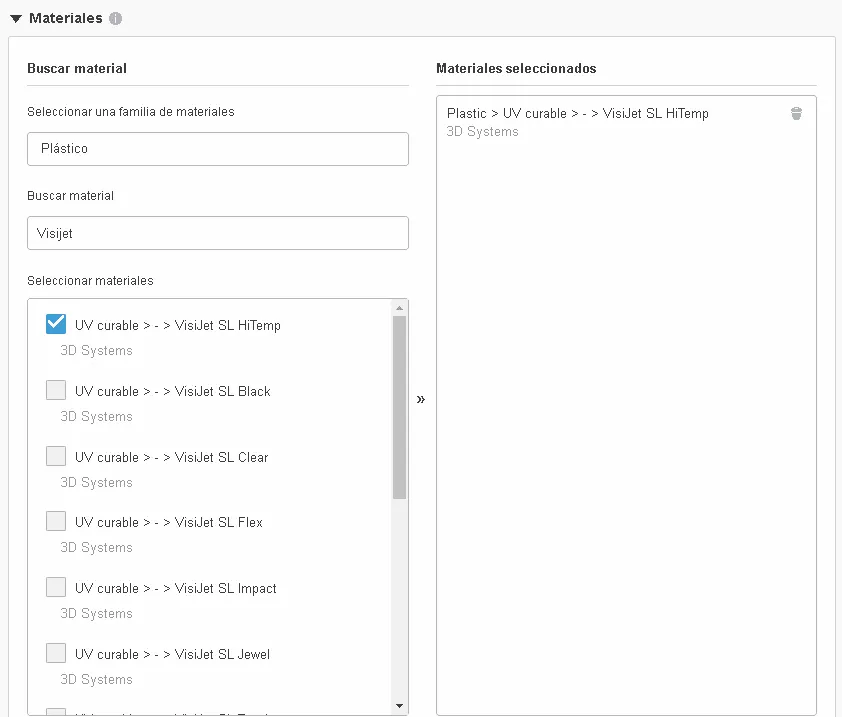Screen dimensions: 842x717
Task: Click the Materiales section title
Action: coord(66,19)
